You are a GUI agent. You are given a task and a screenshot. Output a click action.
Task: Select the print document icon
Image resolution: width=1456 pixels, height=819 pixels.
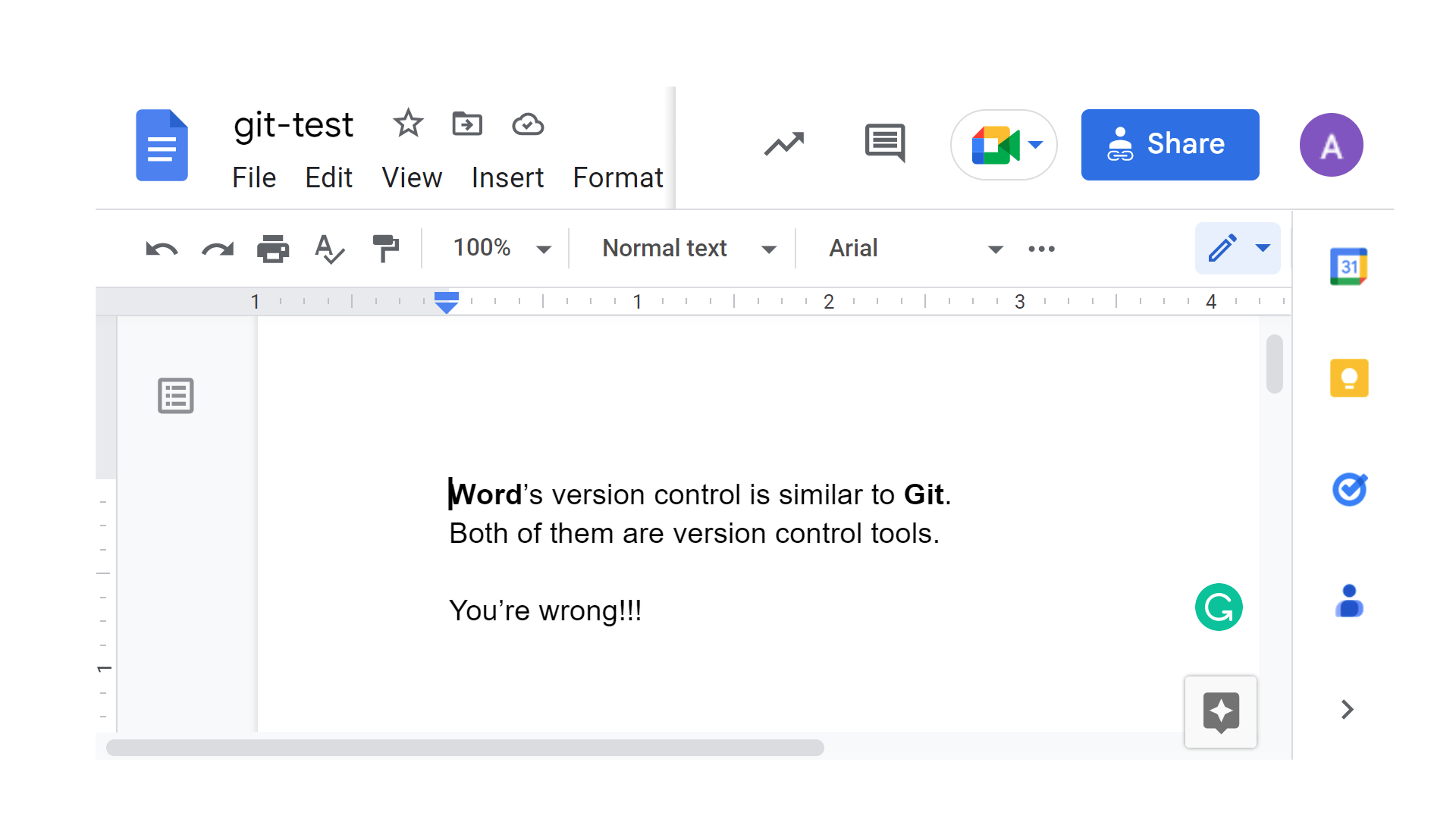(x=272, y=249)
